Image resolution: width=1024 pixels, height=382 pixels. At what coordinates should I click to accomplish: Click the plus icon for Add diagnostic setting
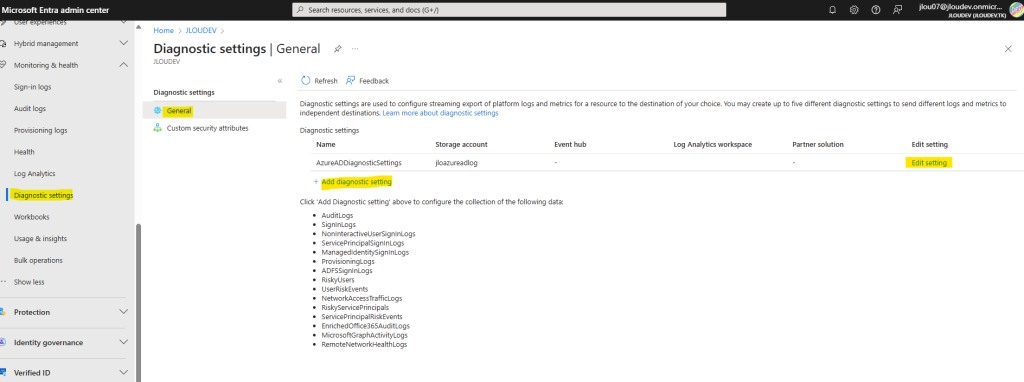pos(316,182)
